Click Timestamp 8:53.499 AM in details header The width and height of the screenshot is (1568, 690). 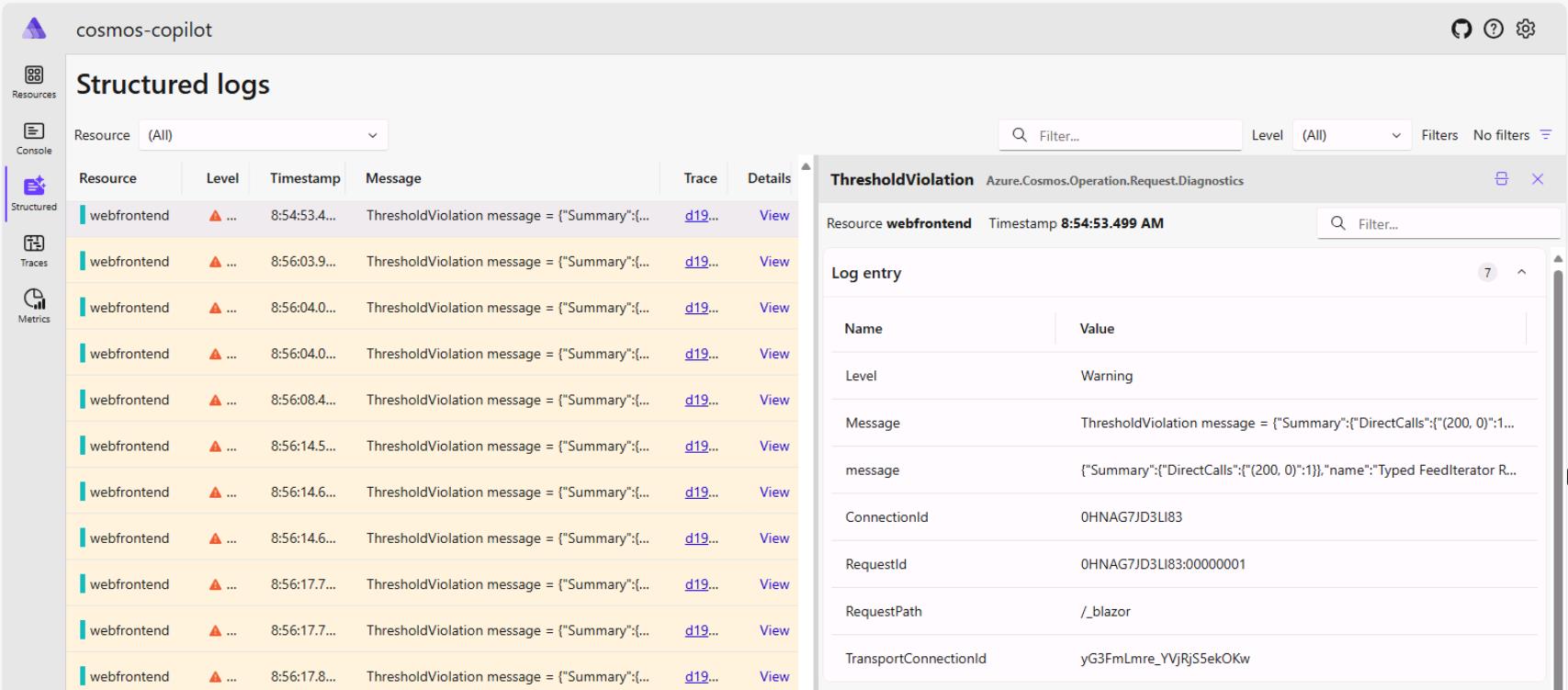coord(1076,223)
